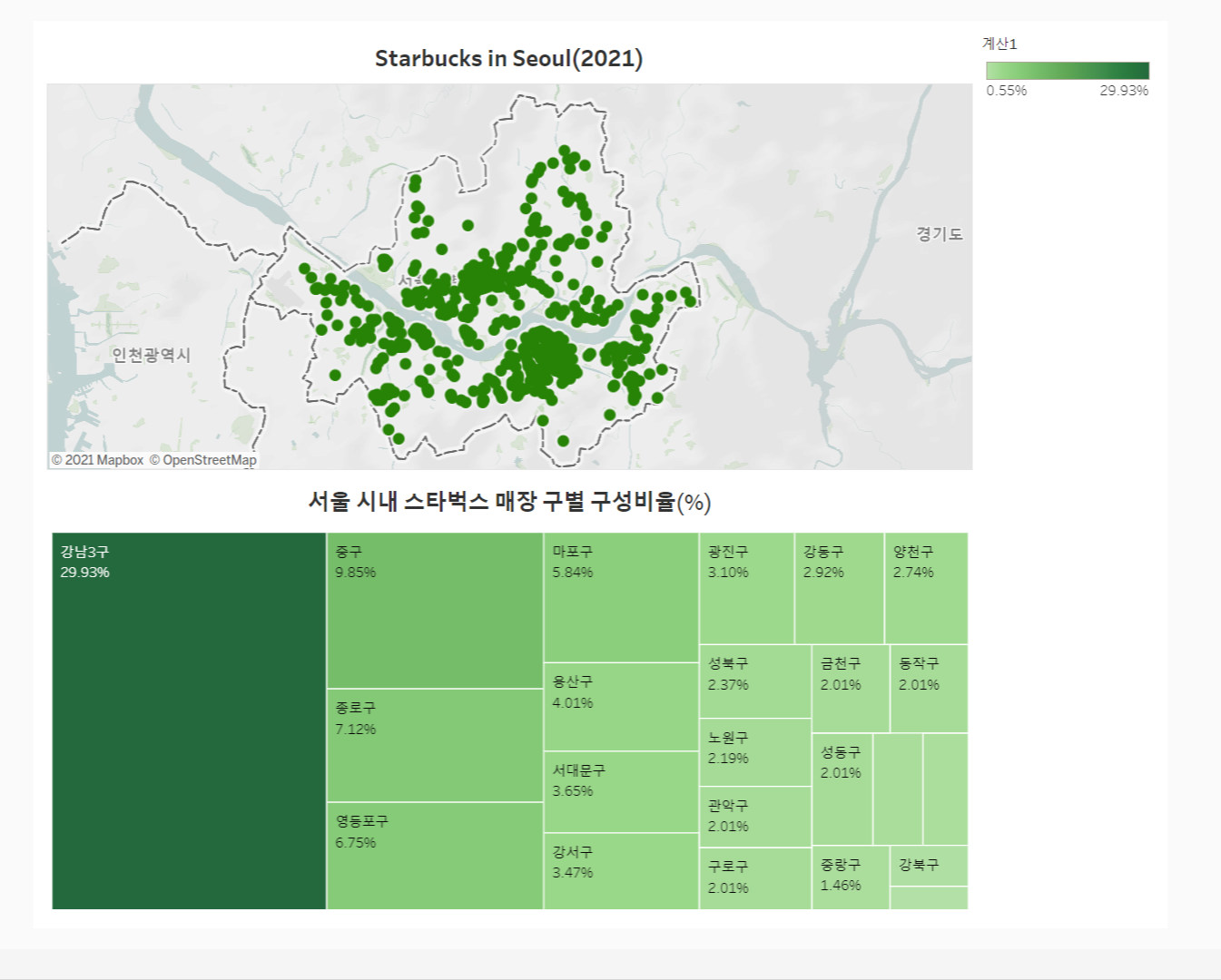Click the 중랑구 1.46% treemap cell

[851, 877]
